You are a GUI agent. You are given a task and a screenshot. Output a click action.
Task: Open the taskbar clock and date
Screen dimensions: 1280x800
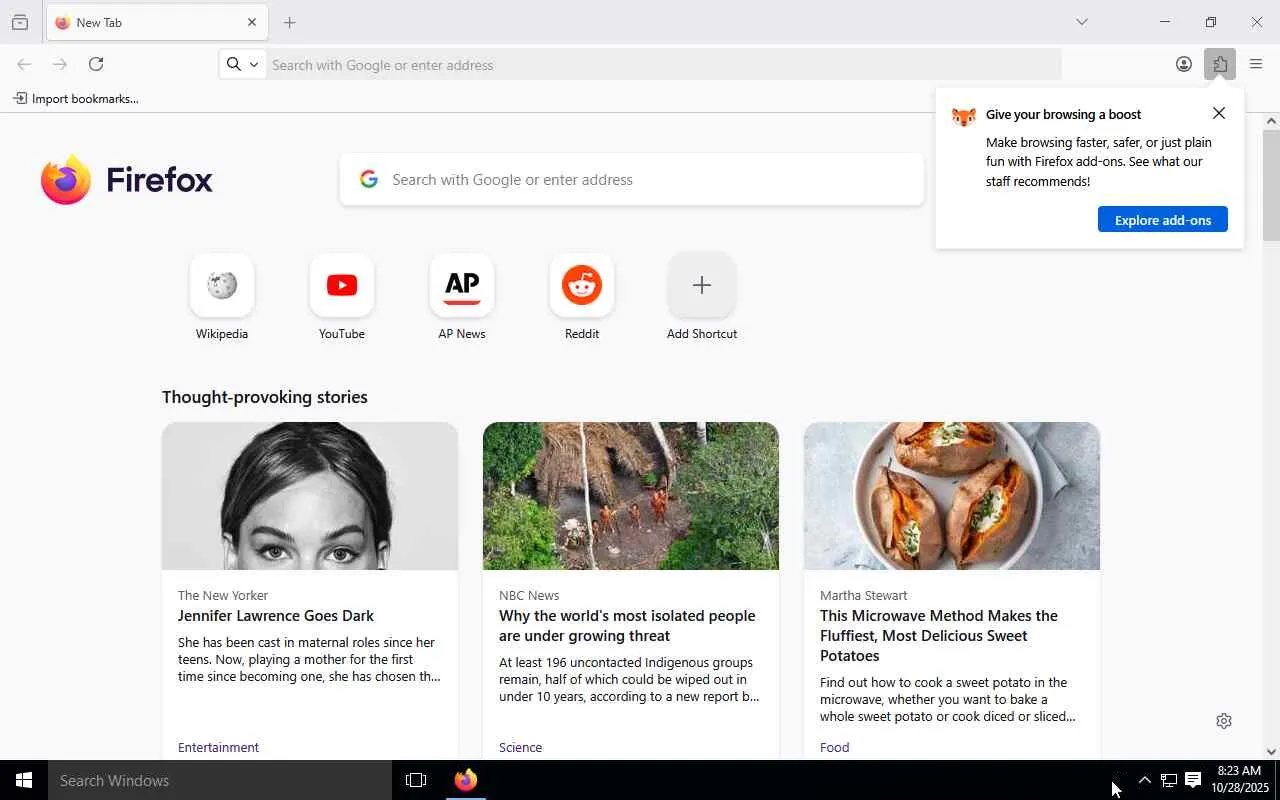(1240, 780)
